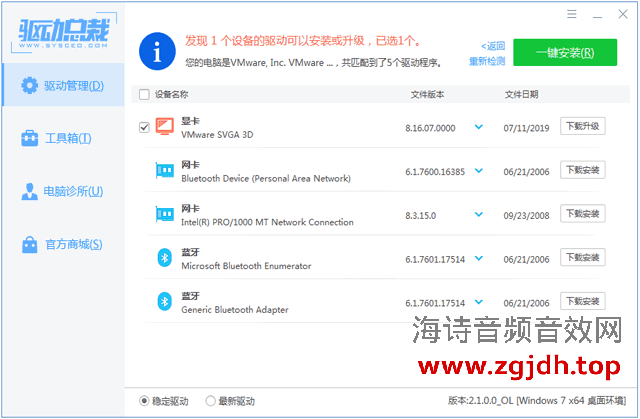Click version number 6.1.7600.16385
The width and height of the screenshot is (640, 419).
pos(435,172)
